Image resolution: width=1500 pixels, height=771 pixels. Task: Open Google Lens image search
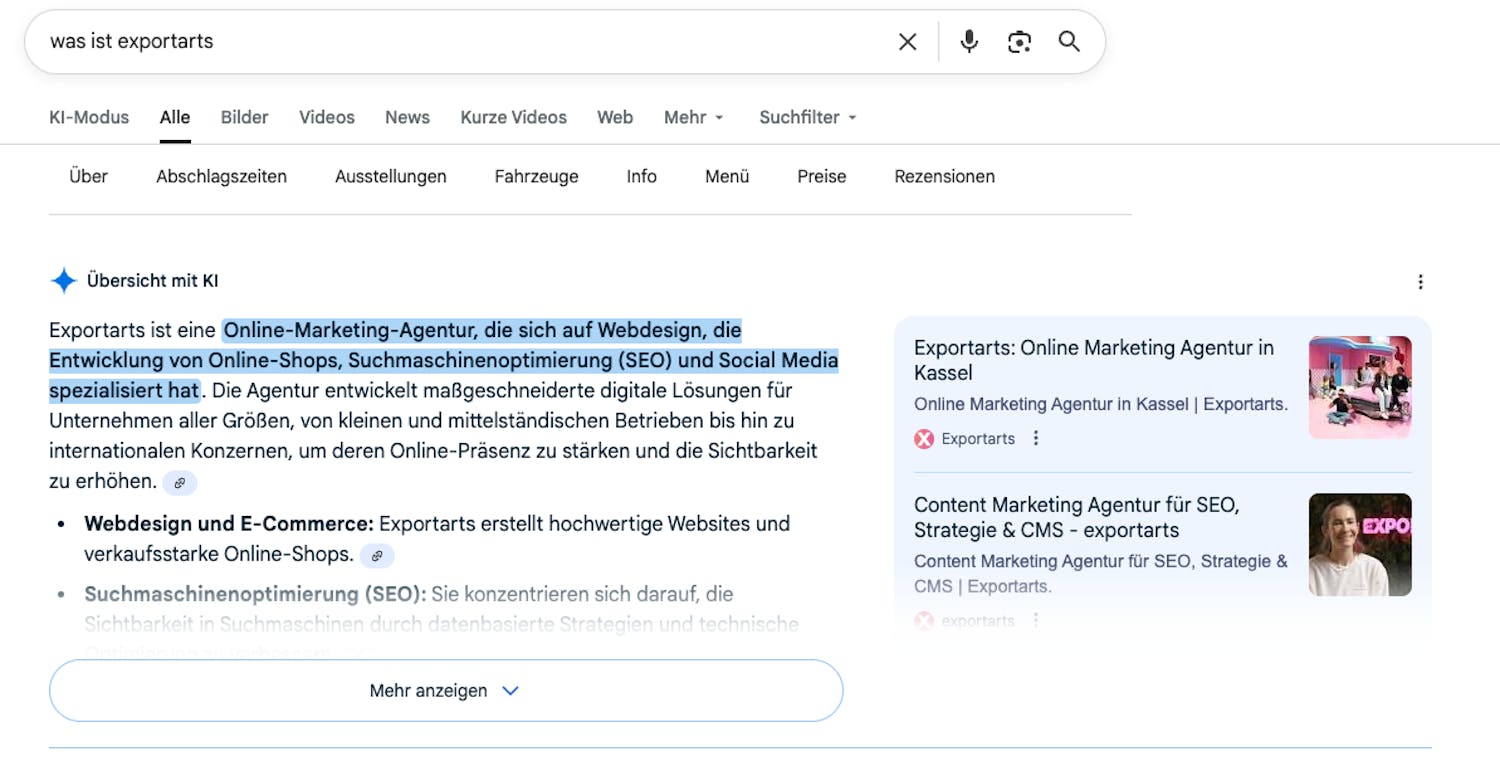[1019, 41]
